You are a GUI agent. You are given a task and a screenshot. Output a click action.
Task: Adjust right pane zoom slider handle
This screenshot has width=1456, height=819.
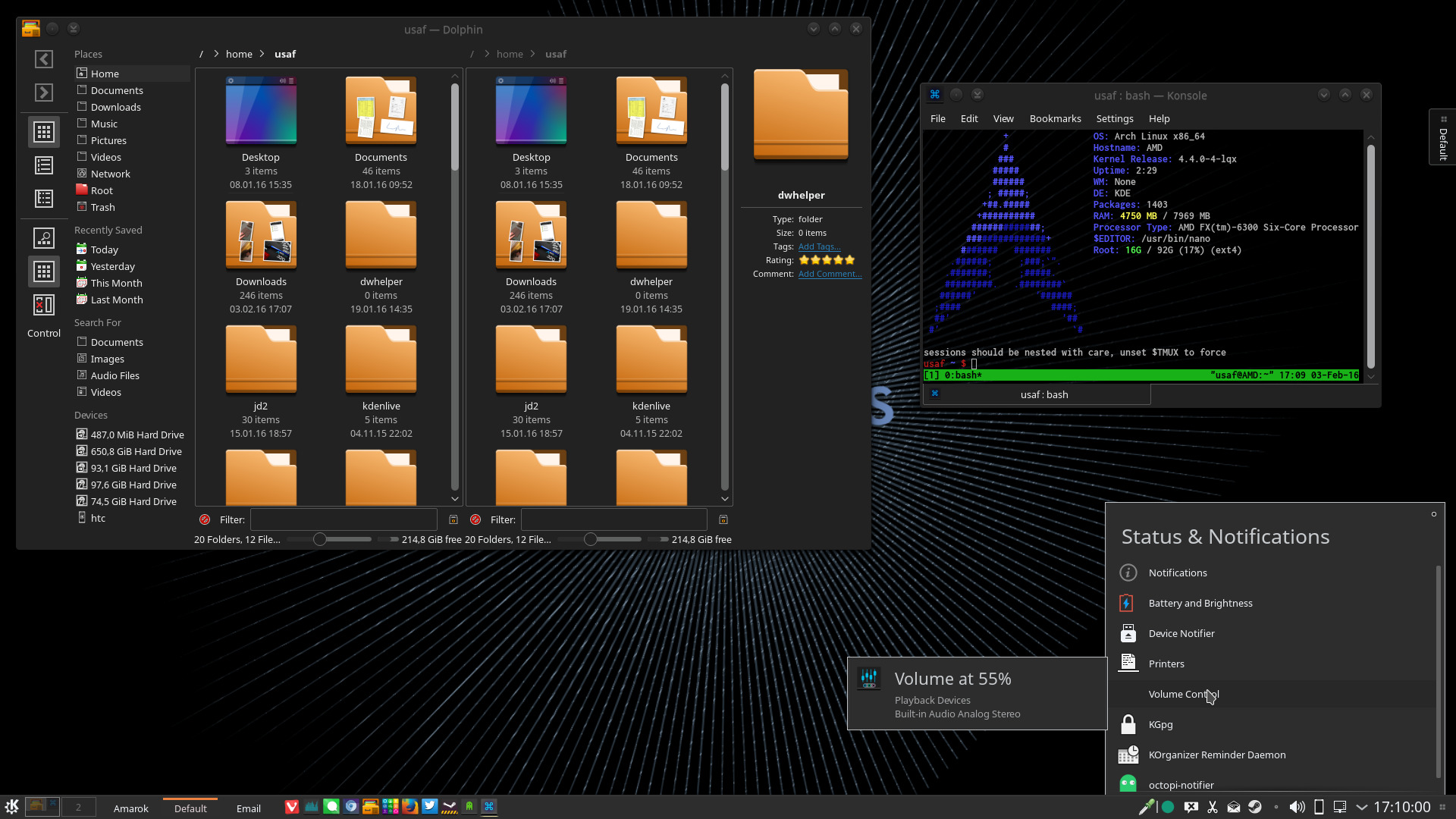pos(590,539)
